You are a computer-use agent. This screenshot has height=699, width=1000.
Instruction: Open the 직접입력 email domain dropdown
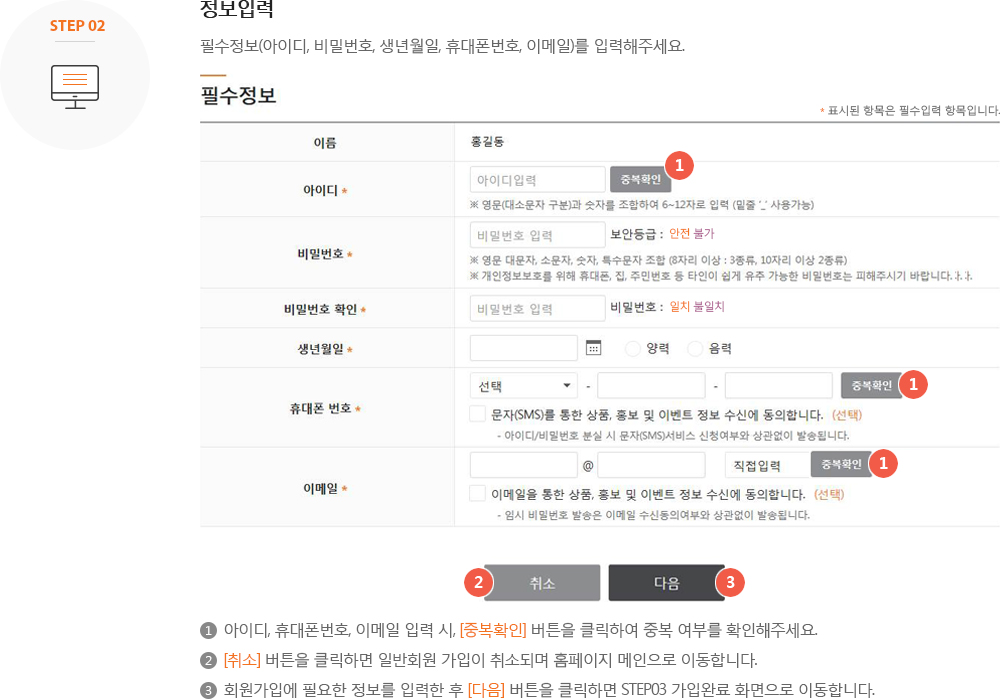pyautogui.click(x=768, y=463)
